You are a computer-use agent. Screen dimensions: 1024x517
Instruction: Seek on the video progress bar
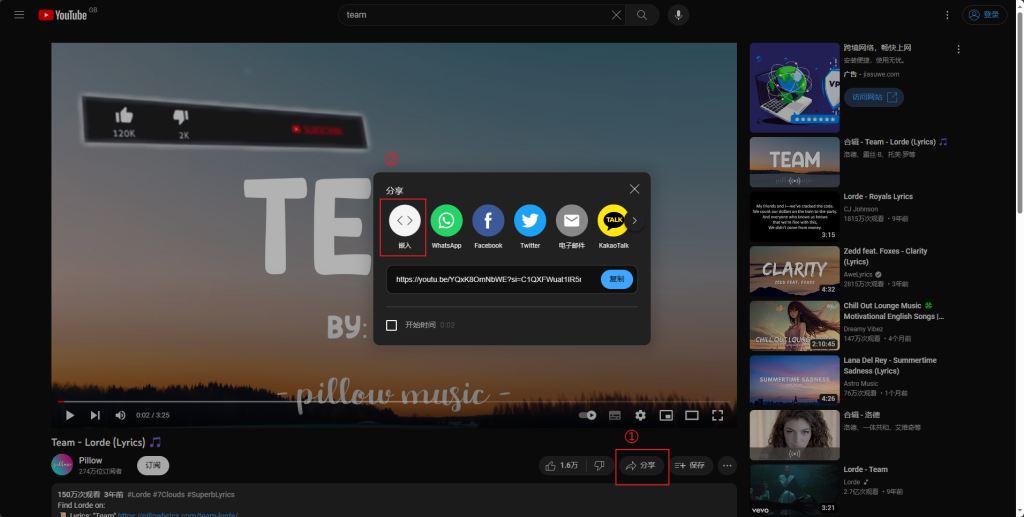pyautogui.click(x=300, y=402)
